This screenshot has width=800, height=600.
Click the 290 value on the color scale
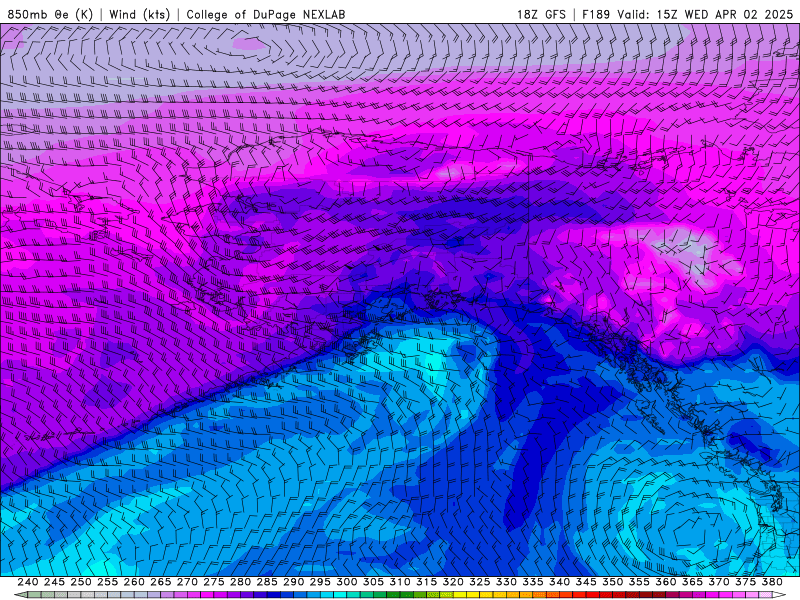(x=293, y=582)
